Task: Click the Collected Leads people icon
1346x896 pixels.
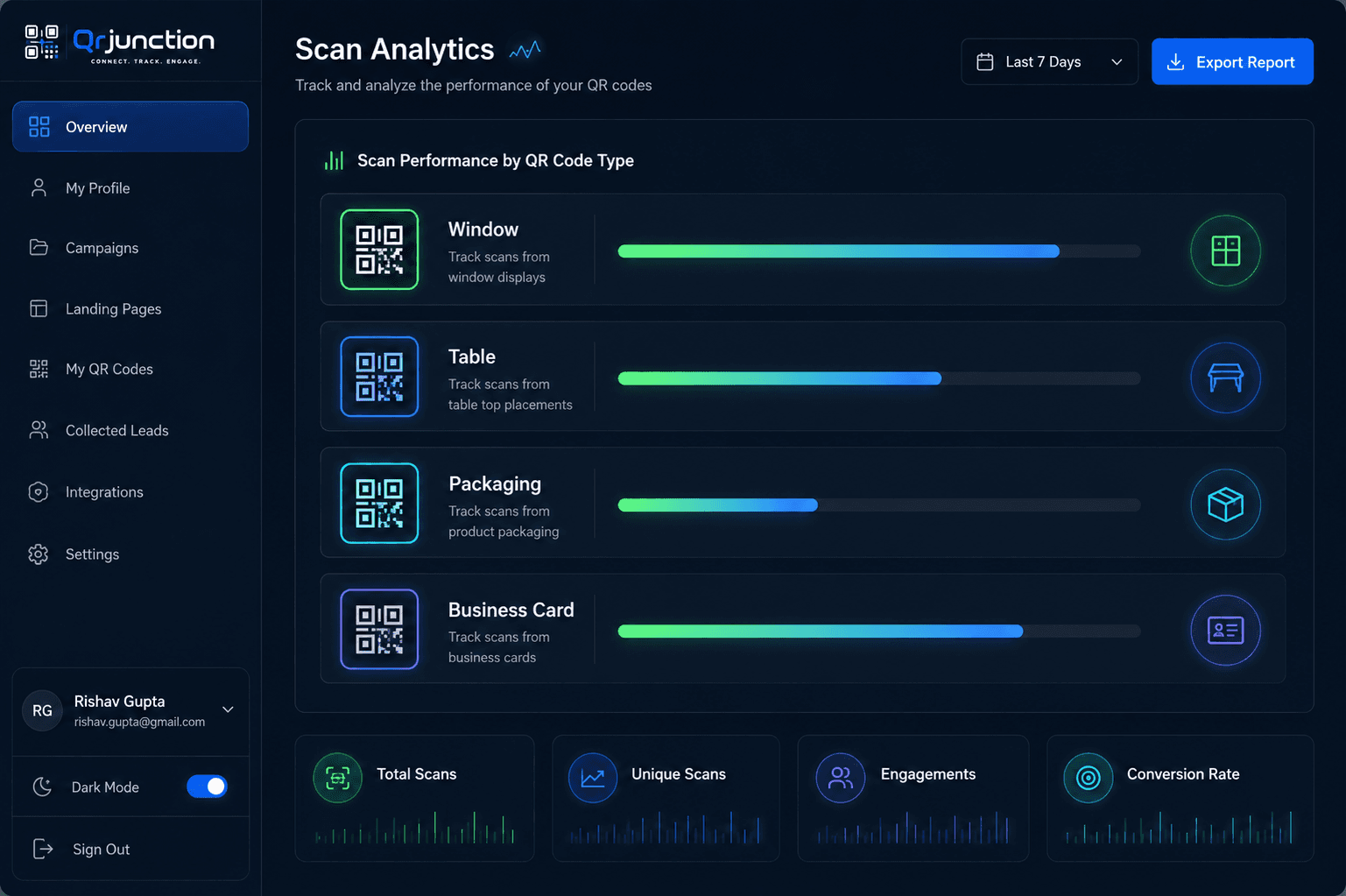Action: coord(39,430)
